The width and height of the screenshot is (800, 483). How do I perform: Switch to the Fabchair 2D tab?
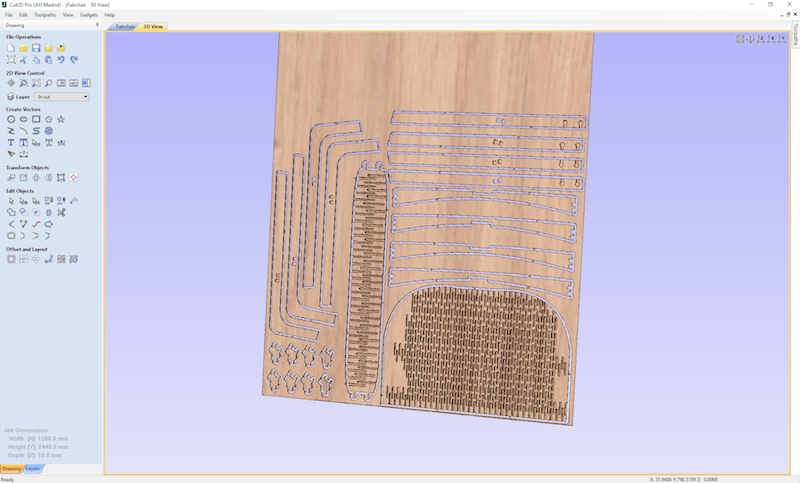123,27
